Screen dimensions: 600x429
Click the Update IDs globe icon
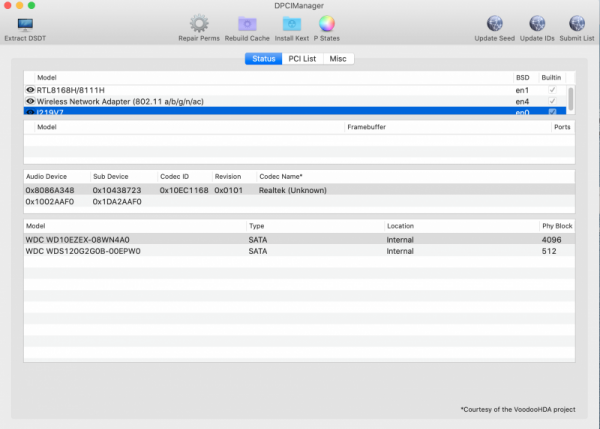pyautogui.click(x=537, y=24)
